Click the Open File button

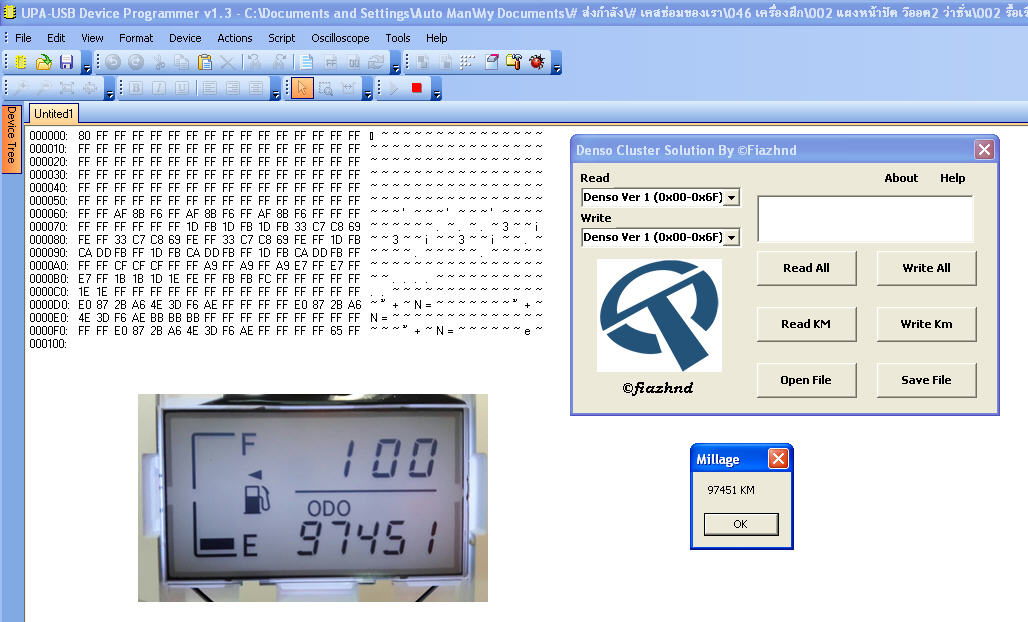(x=806, y=380)
